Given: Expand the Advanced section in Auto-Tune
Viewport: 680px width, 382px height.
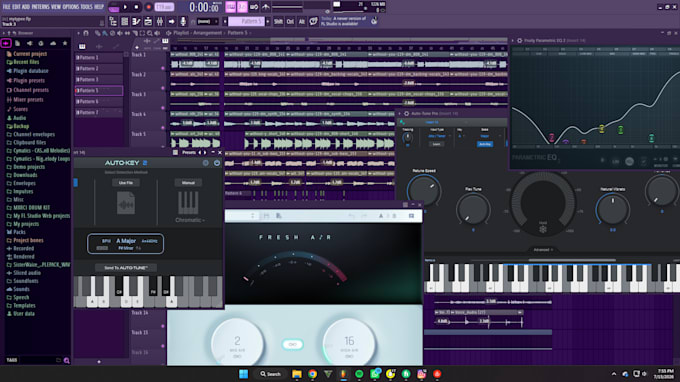Looking at the screenshot, I should pyautogui.click(x=543, y=250).
